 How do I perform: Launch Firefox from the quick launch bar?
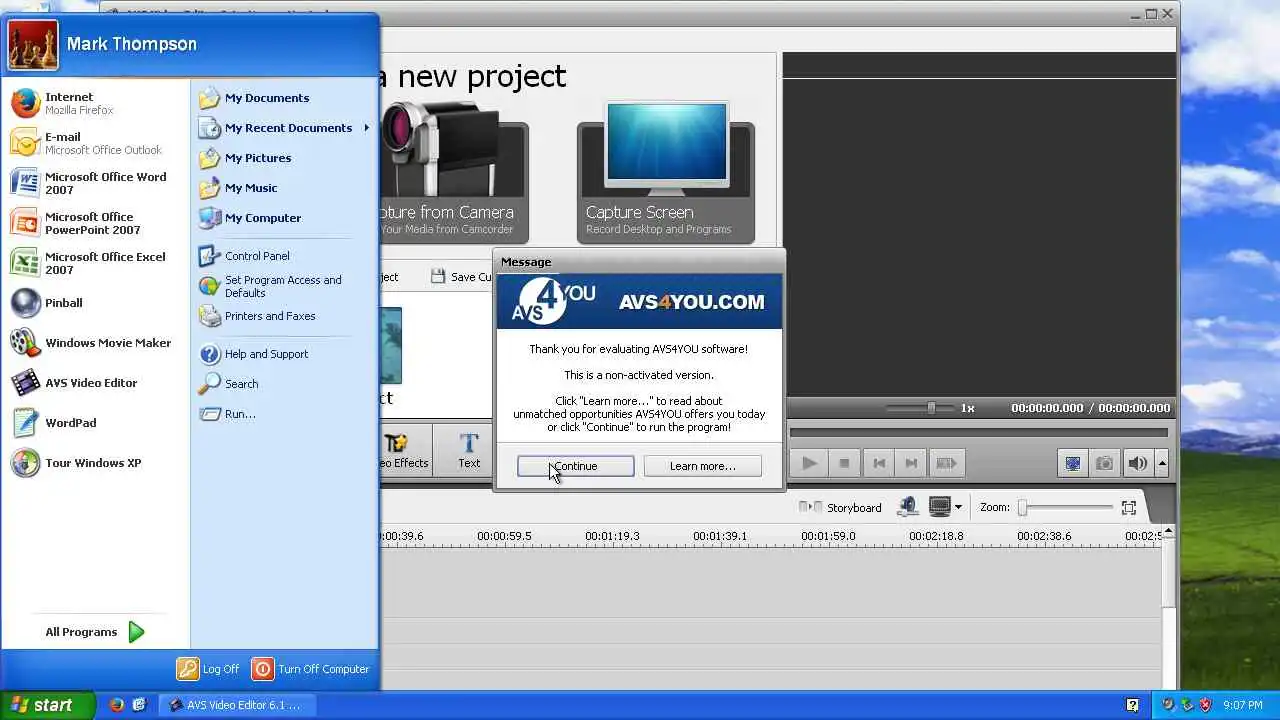[x=117, y=705]
